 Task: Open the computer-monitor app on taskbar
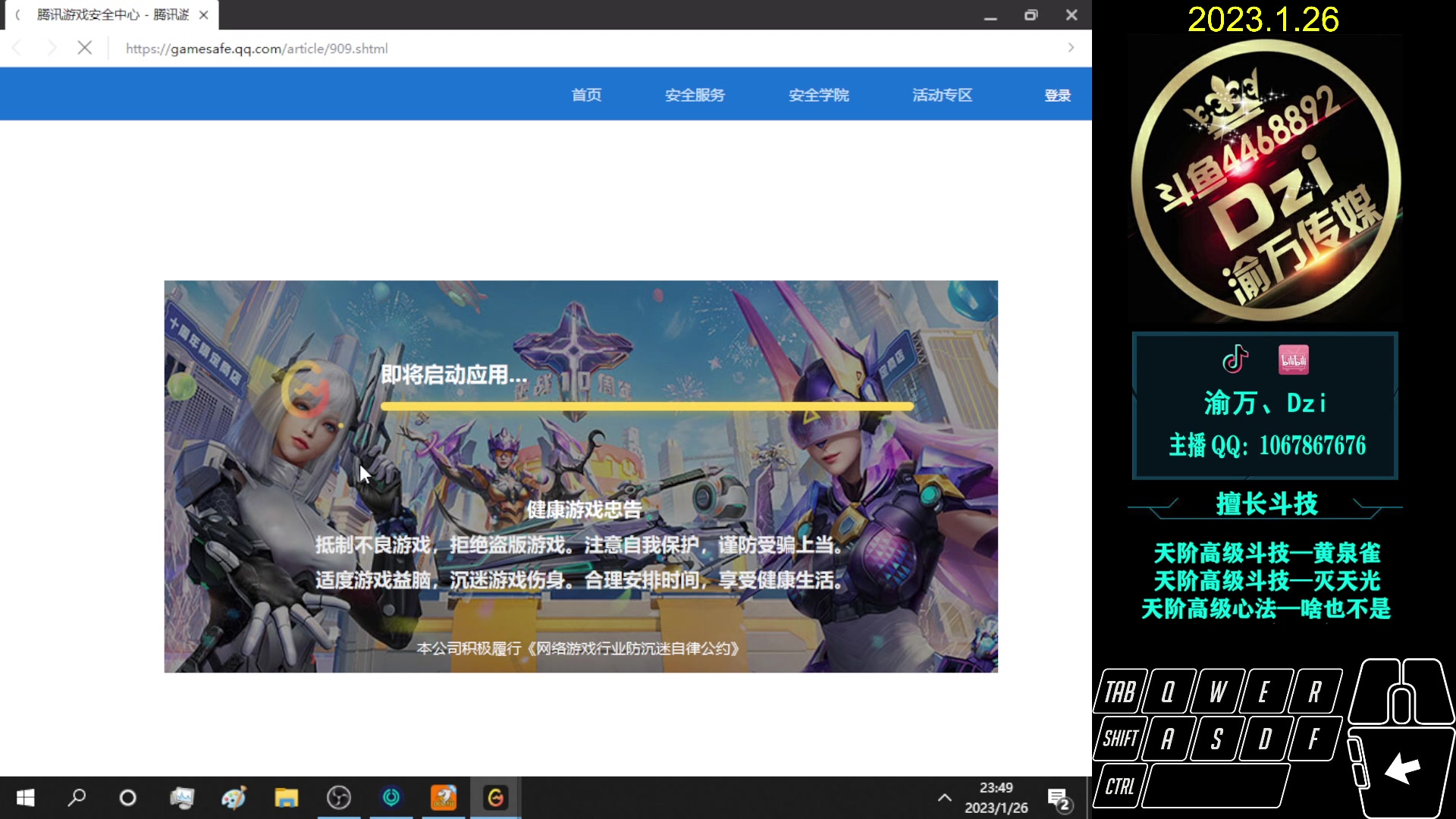[x=182, y=798]
